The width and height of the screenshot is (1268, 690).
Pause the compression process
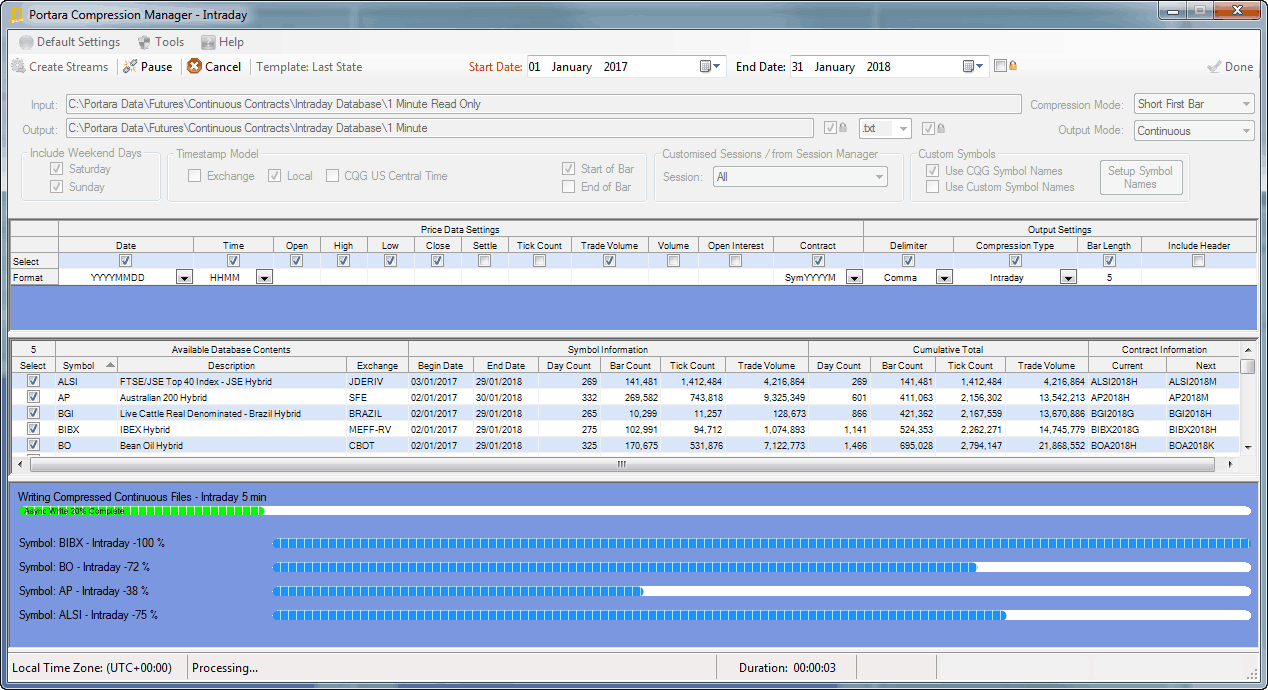148,67
